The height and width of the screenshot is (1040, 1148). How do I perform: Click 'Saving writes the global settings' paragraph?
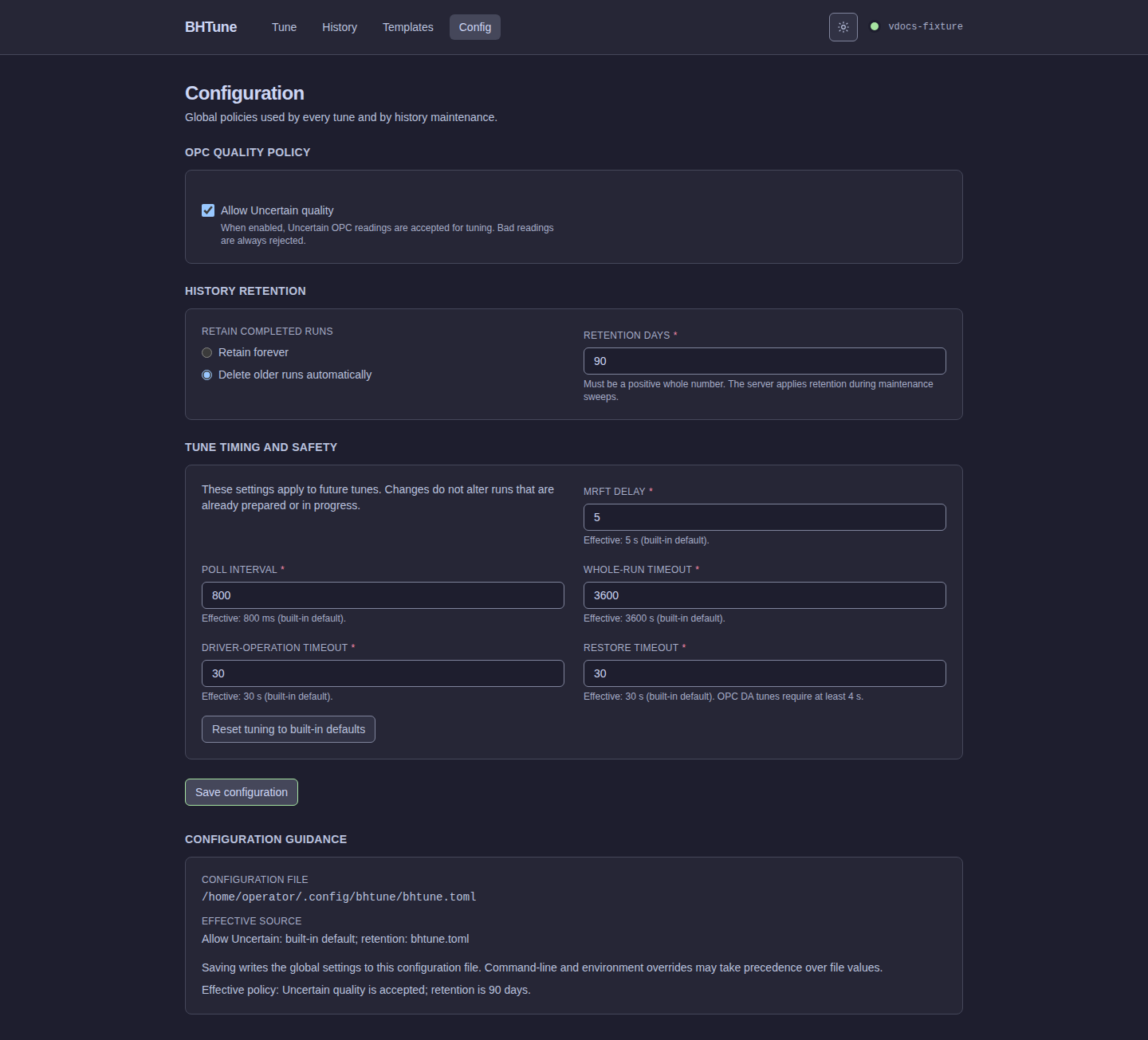542,967
